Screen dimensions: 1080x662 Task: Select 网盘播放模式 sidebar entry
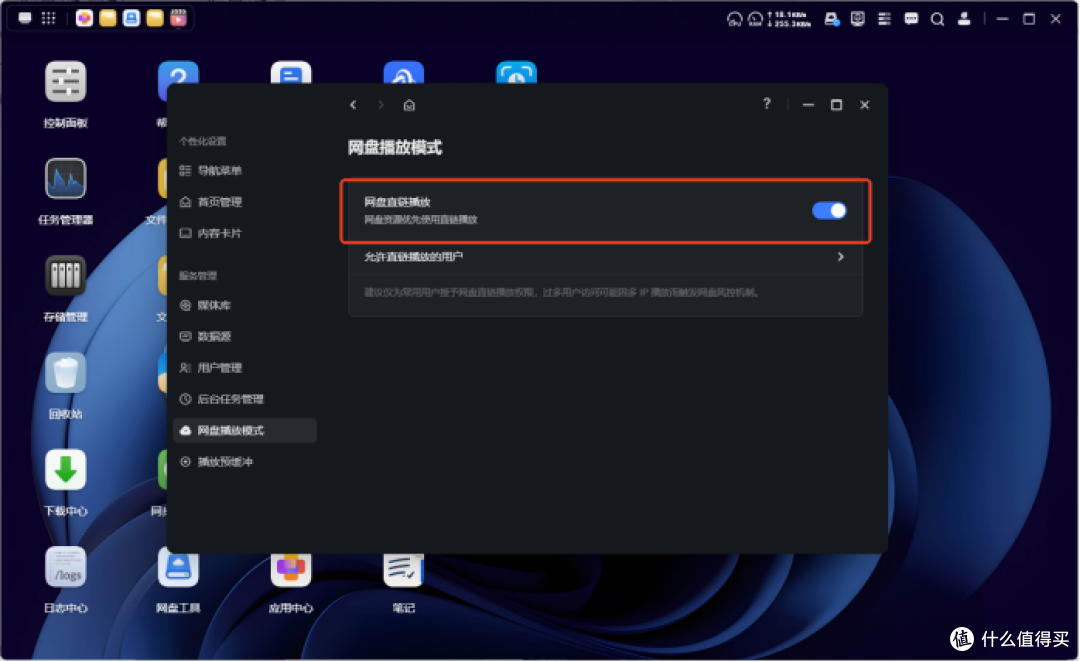pos(245,431)
